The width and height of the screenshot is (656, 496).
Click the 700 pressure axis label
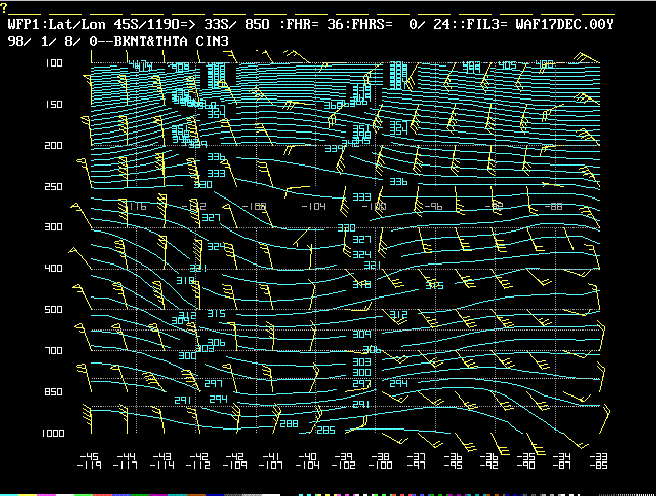[53, 350]
